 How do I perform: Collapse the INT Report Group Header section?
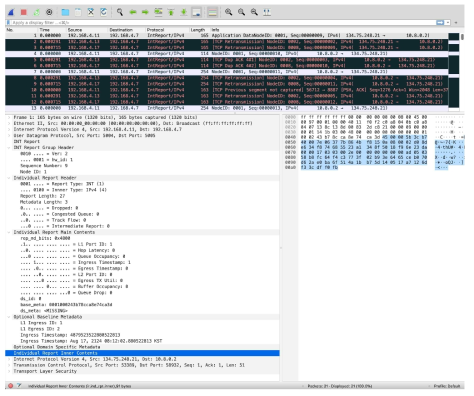9,148
